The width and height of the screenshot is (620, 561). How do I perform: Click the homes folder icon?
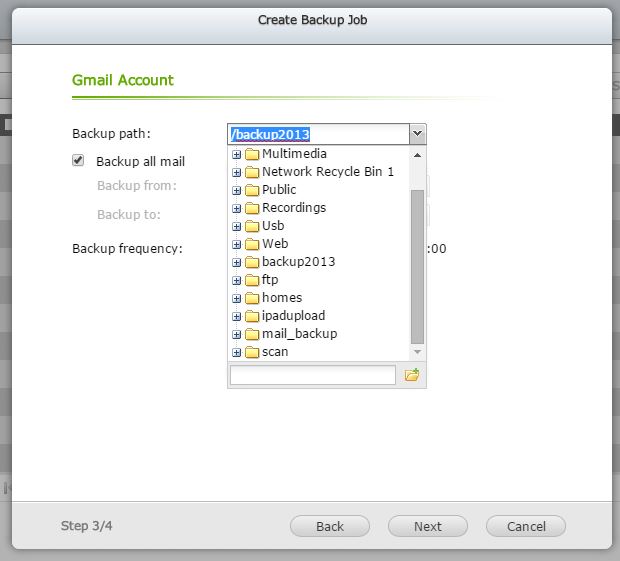(252, 298)
